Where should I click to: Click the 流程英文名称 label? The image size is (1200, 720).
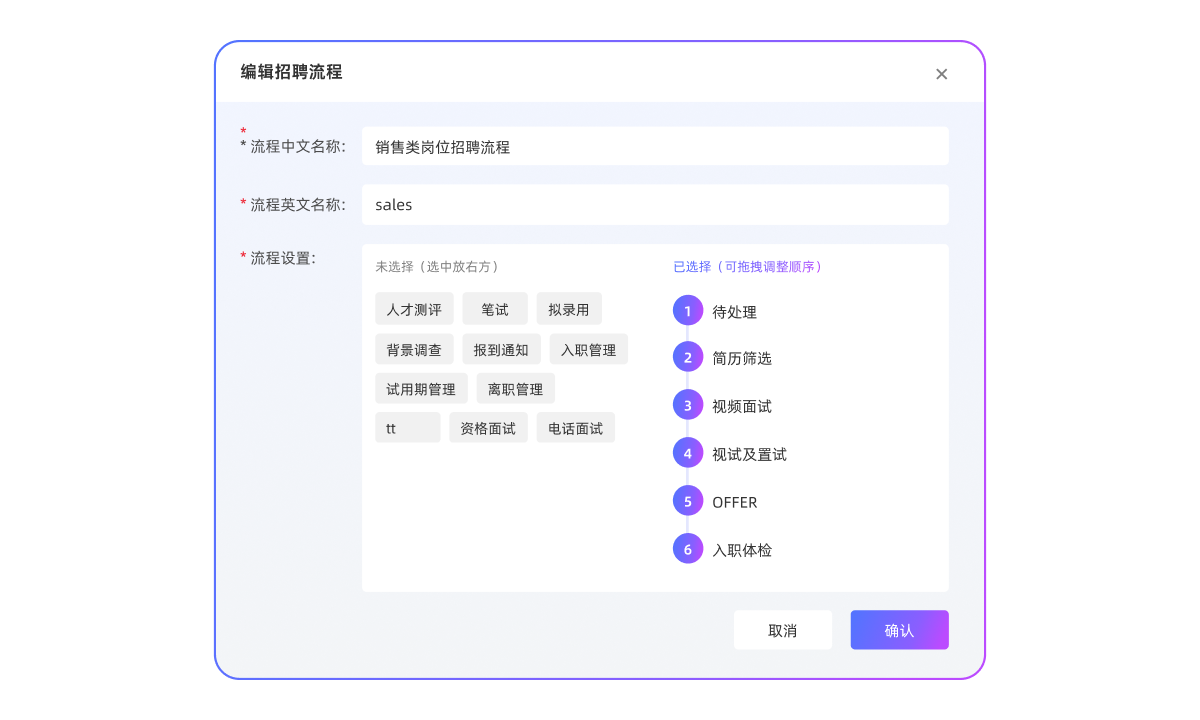[x=298, y=204]
